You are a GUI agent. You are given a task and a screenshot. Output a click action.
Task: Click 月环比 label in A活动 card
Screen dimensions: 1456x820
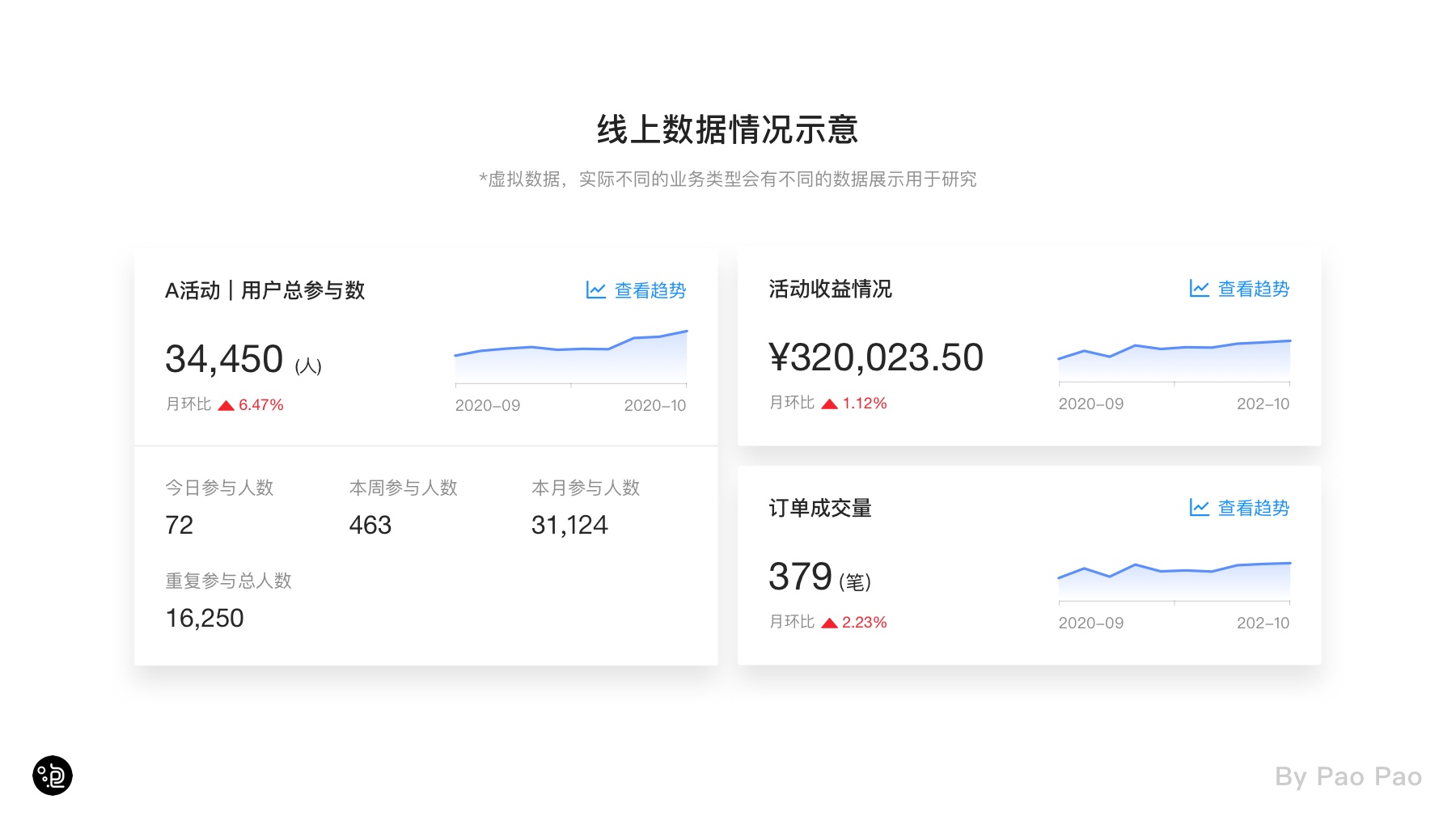[x=188, y=404]
